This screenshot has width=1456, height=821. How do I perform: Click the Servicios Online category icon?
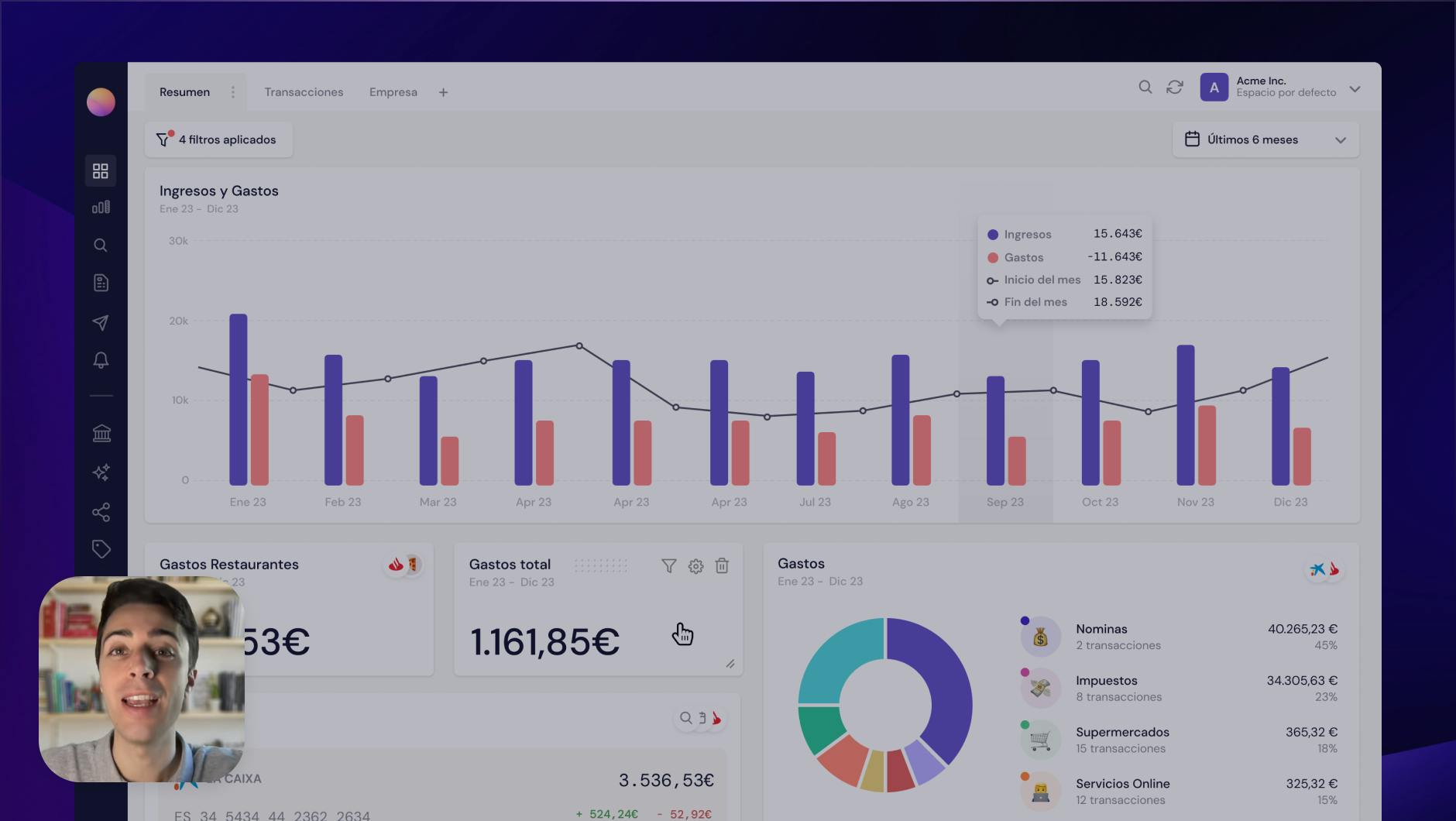pos(1040,791)
